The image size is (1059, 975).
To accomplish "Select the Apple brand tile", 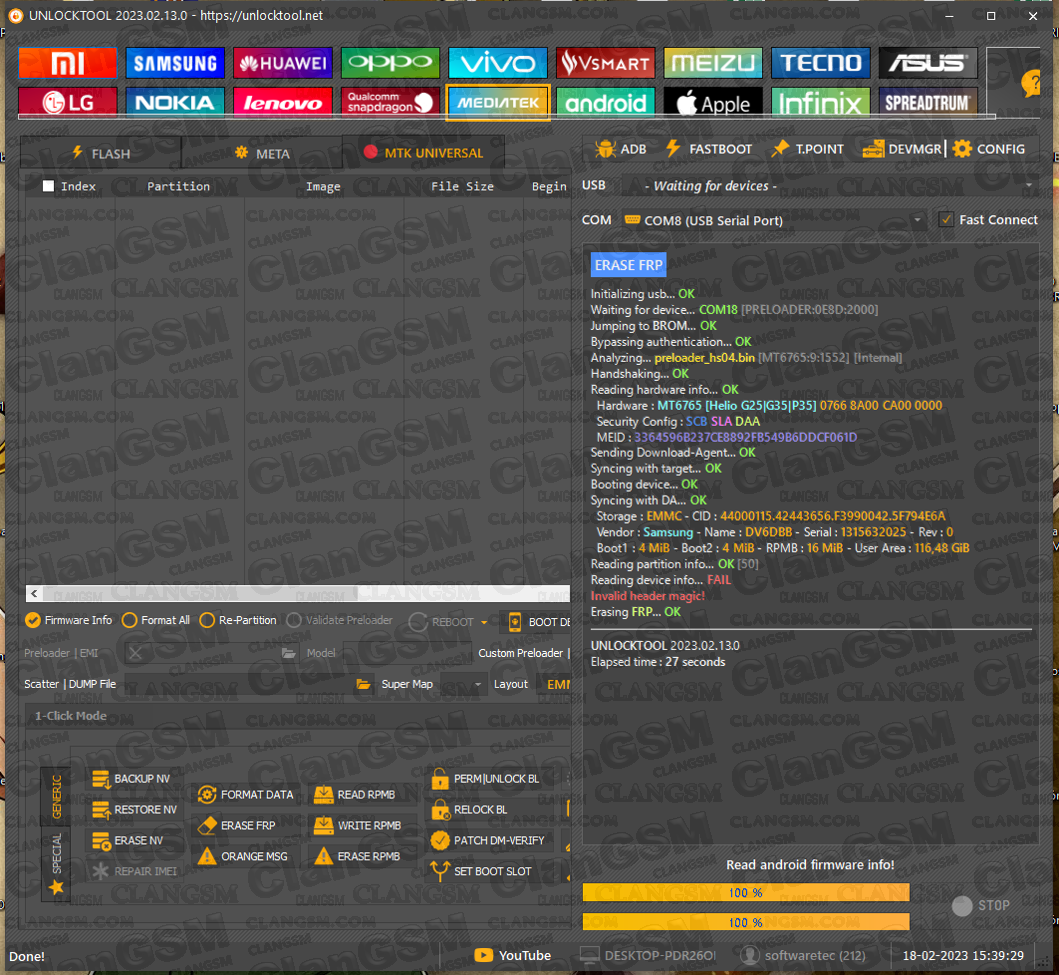I will coord(713,102).
